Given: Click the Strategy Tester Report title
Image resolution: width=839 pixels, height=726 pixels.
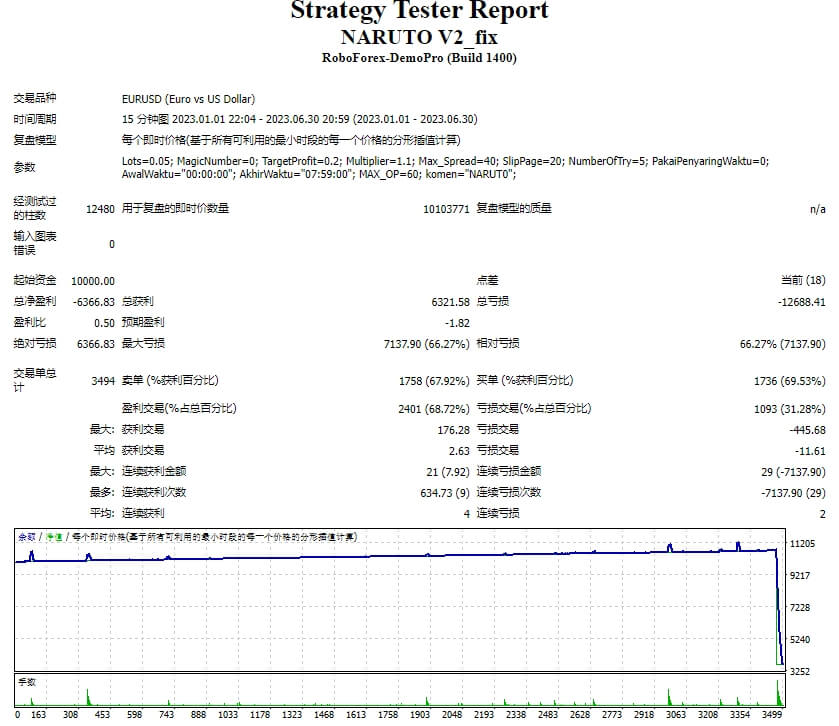Looking at the screenshot, I should (419, 11).
